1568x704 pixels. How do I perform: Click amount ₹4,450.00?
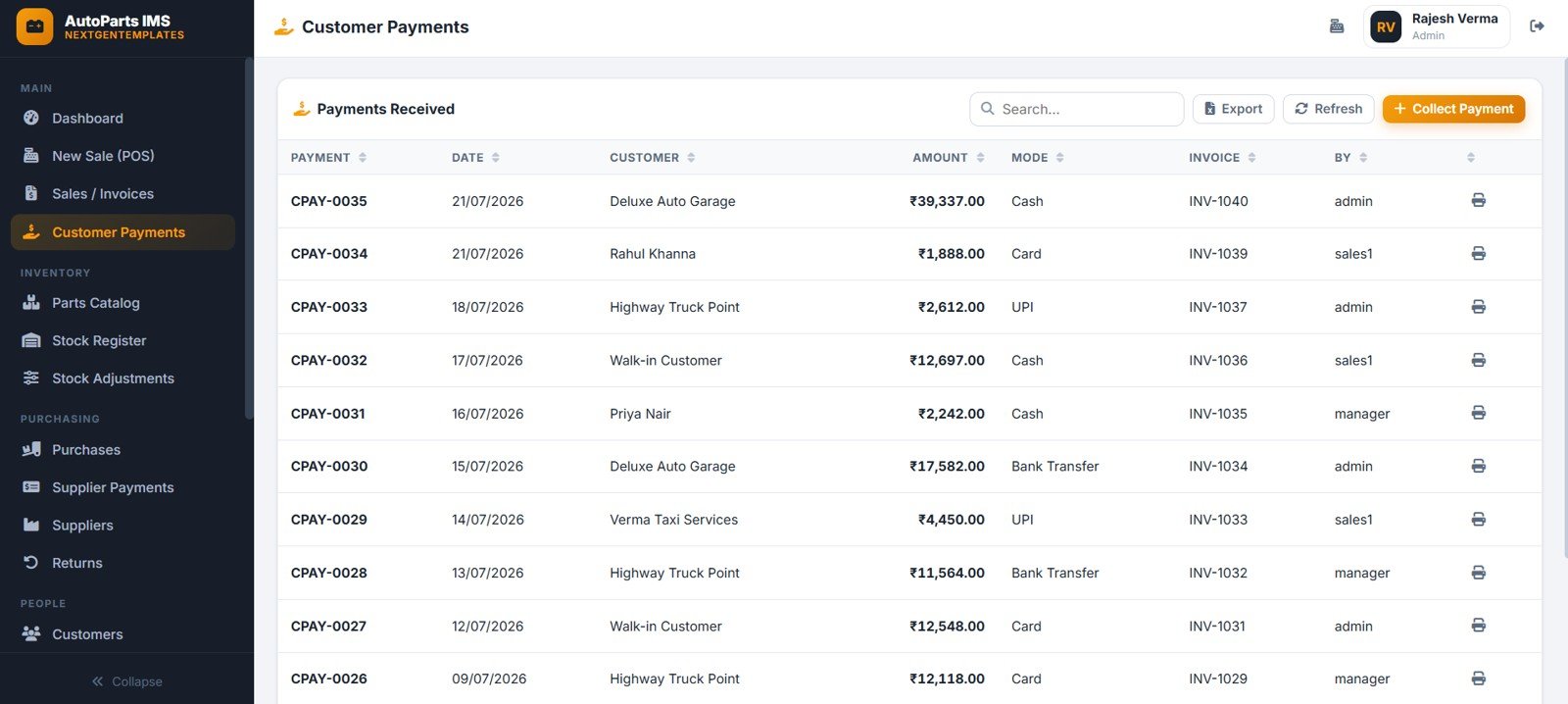click(x=951, y=520)
